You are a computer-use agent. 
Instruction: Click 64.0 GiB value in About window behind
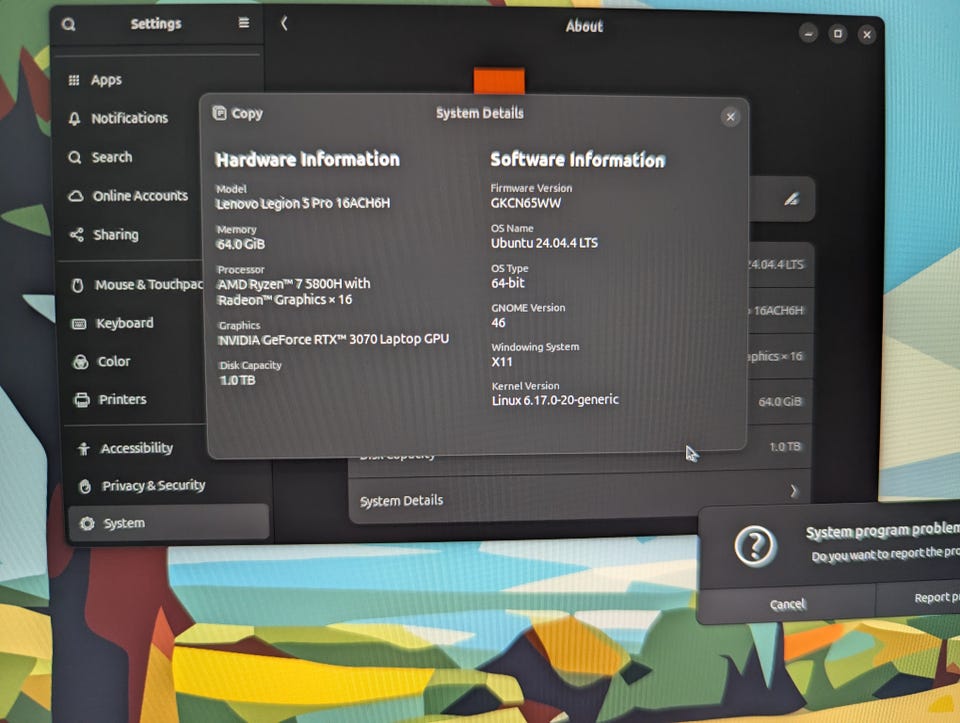tap(780, 402)
